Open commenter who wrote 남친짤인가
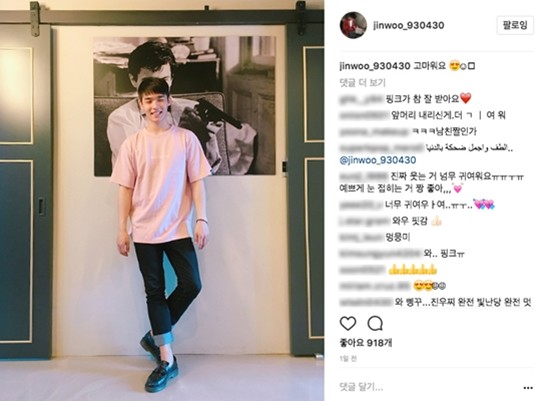Screen dimensions: 550x401 point(374,132)
